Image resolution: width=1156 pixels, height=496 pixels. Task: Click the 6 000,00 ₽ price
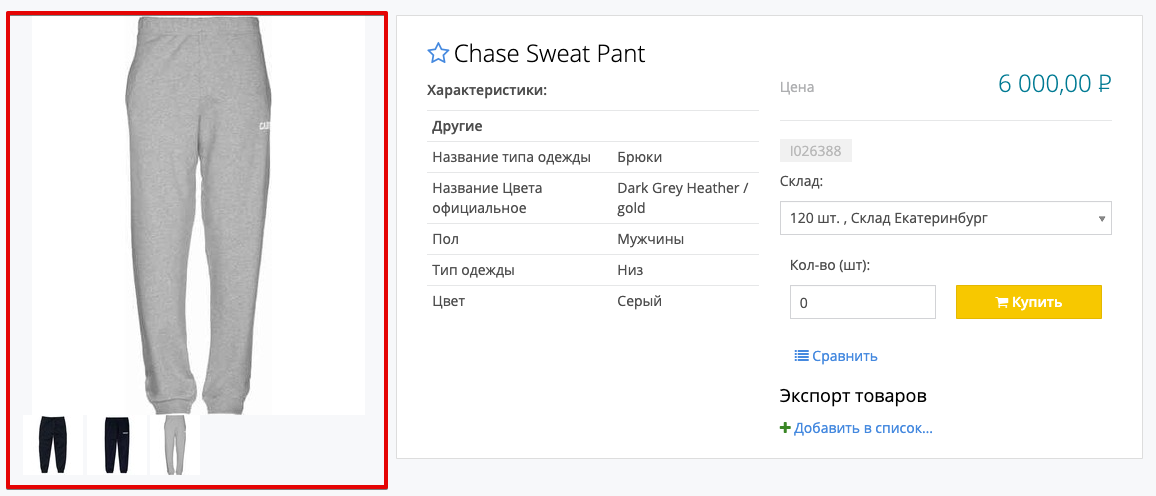(x=1054, y=84)
